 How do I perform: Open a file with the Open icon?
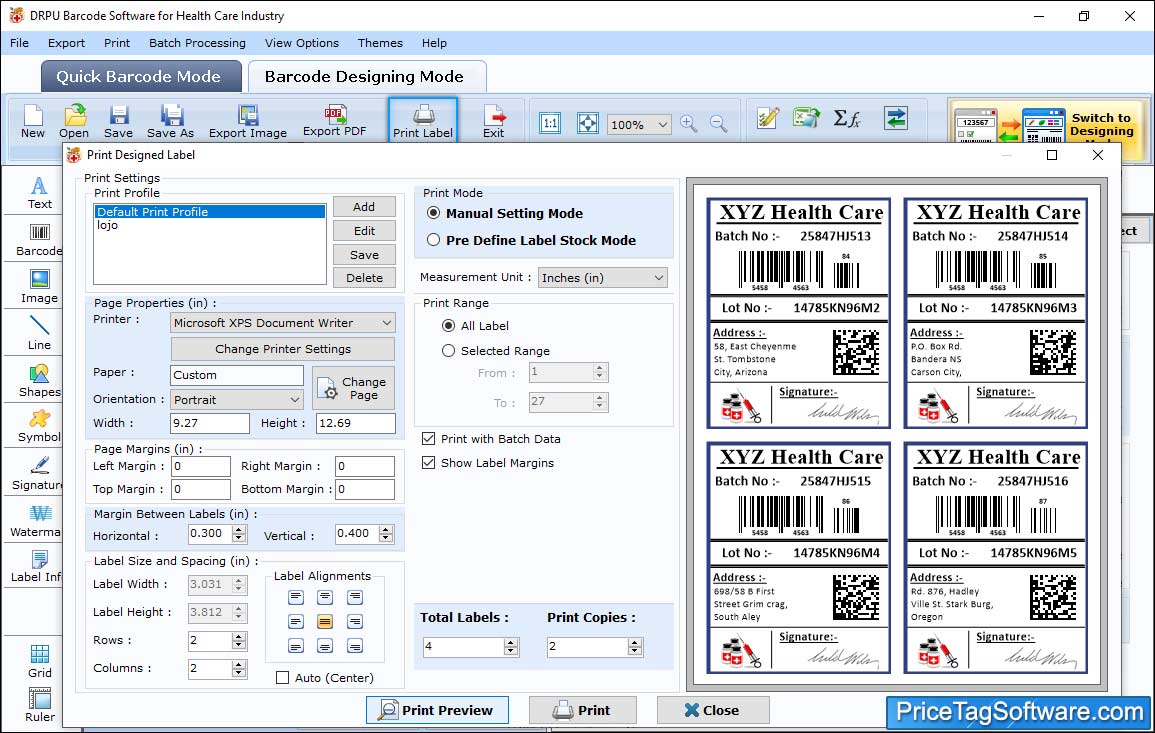74,121
